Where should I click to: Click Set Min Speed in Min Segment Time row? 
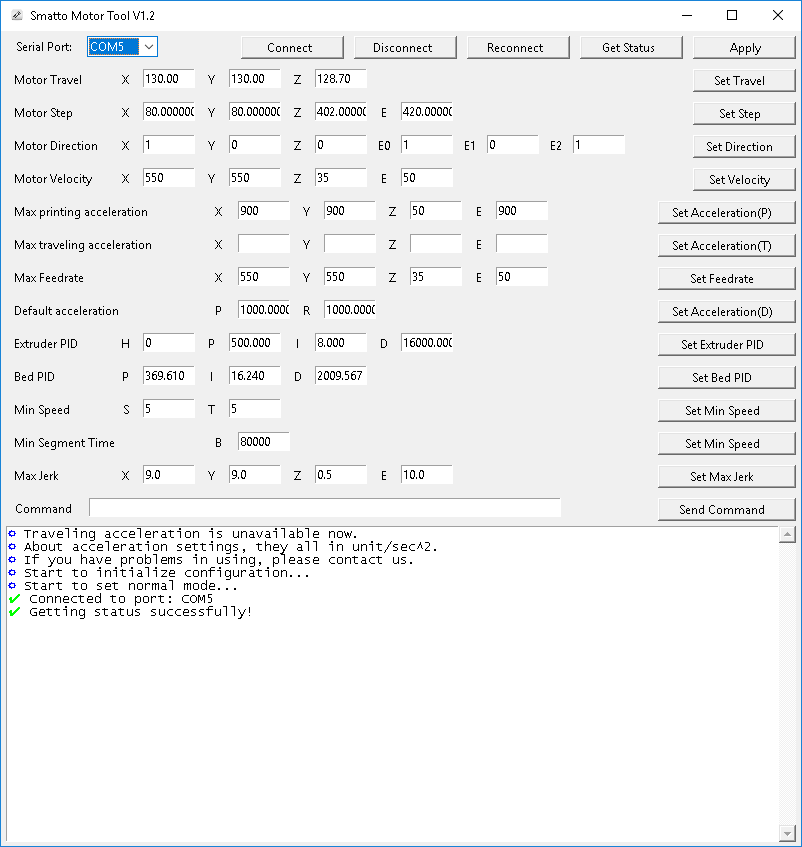tap(727, 443)
